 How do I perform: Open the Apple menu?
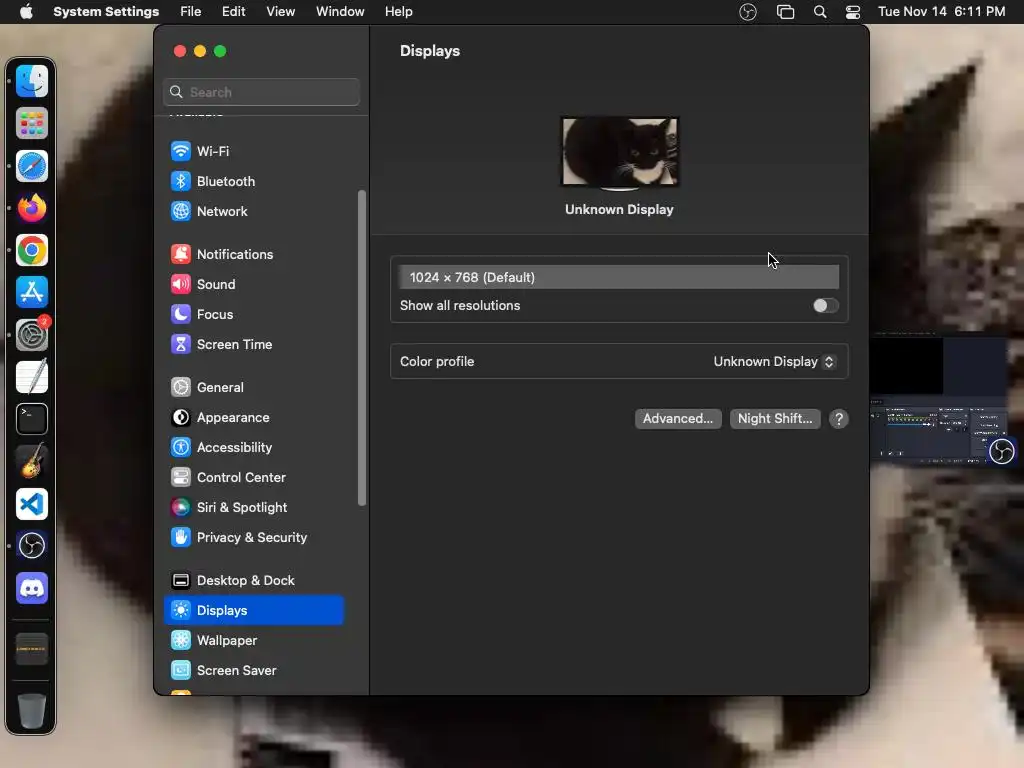point(26,12)
